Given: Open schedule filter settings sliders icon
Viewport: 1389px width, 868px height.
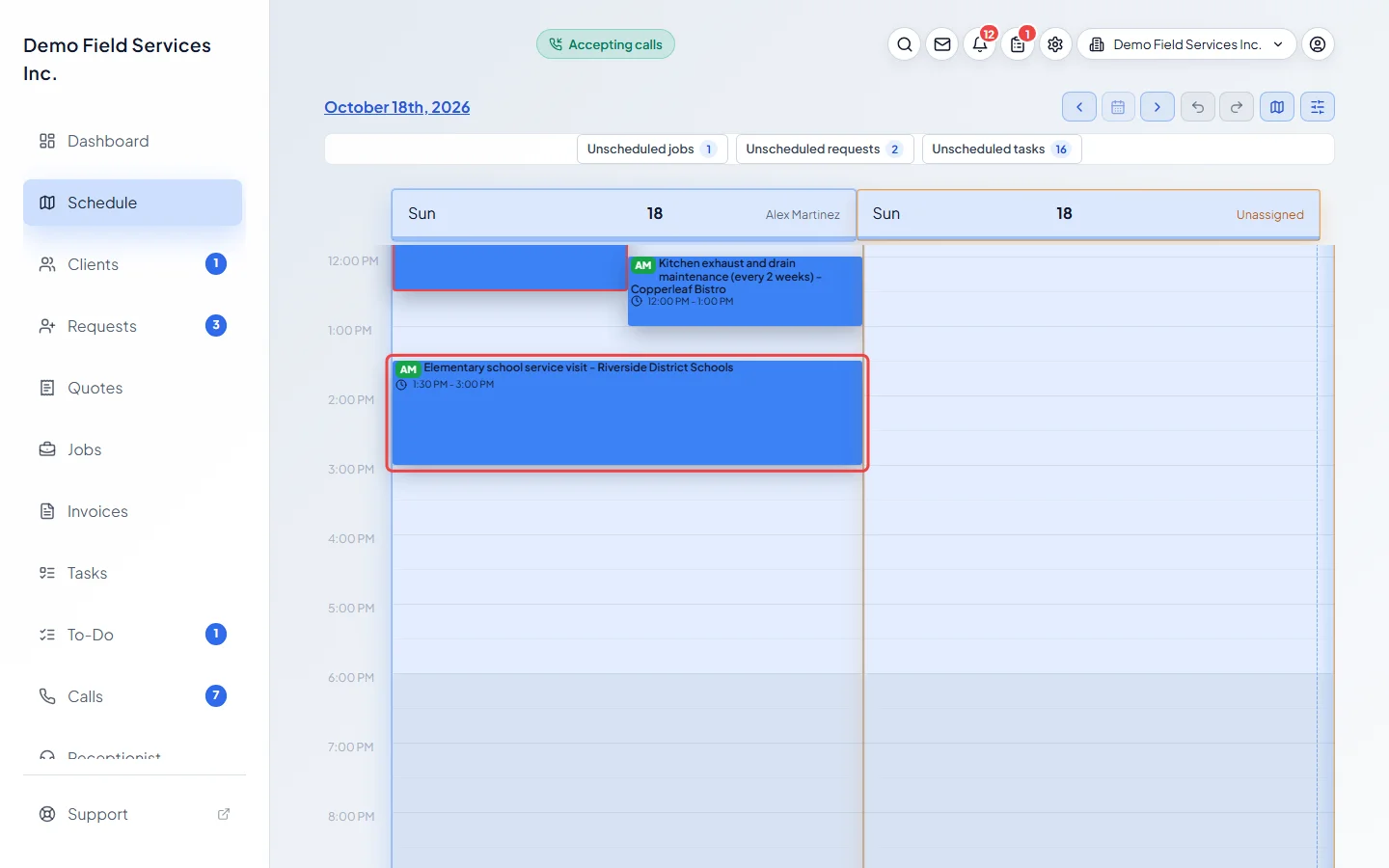Looking at the screenshot, I should point(1318,107).
